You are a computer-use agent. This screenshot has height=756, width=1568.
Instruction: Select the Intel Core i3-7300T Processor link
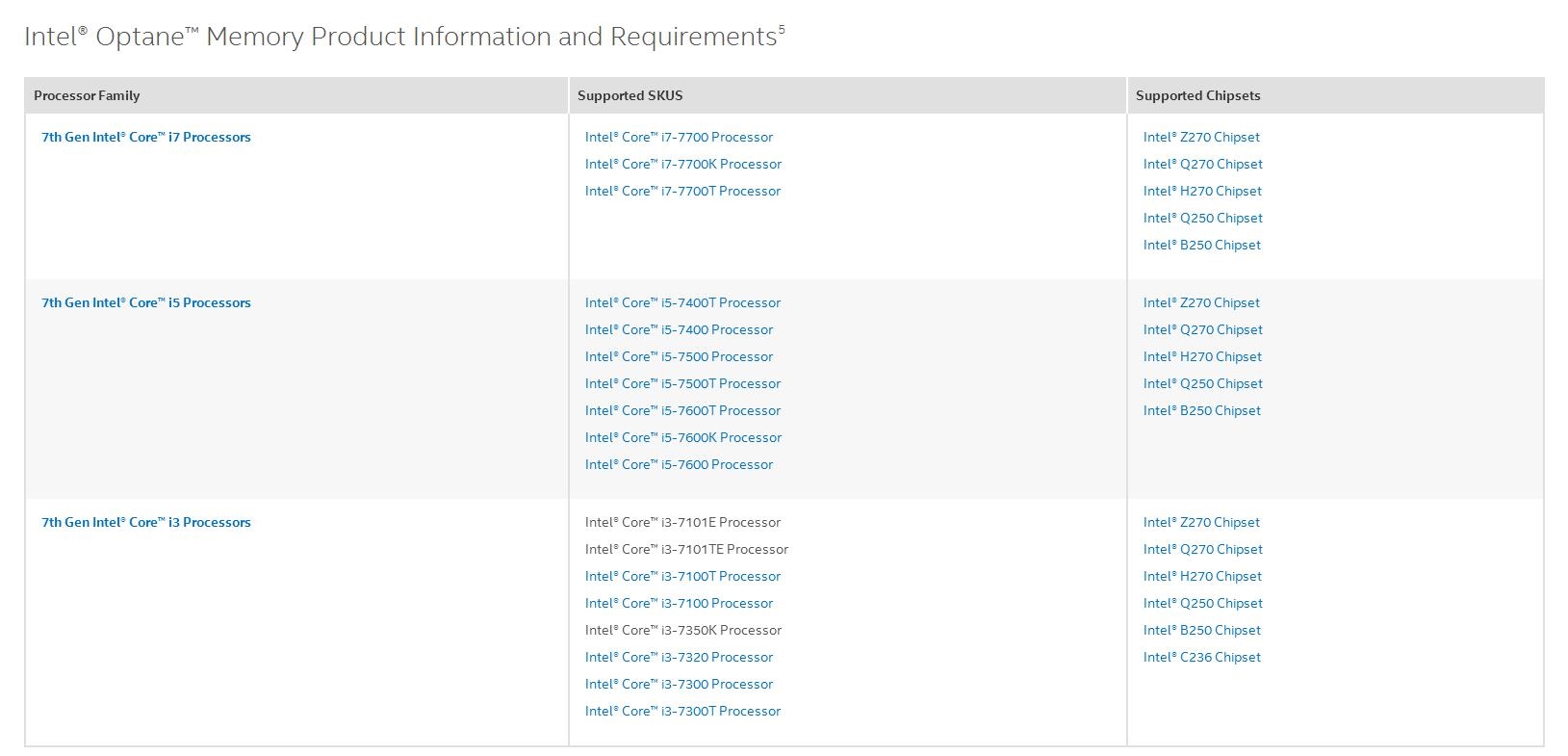coord(682,711)
